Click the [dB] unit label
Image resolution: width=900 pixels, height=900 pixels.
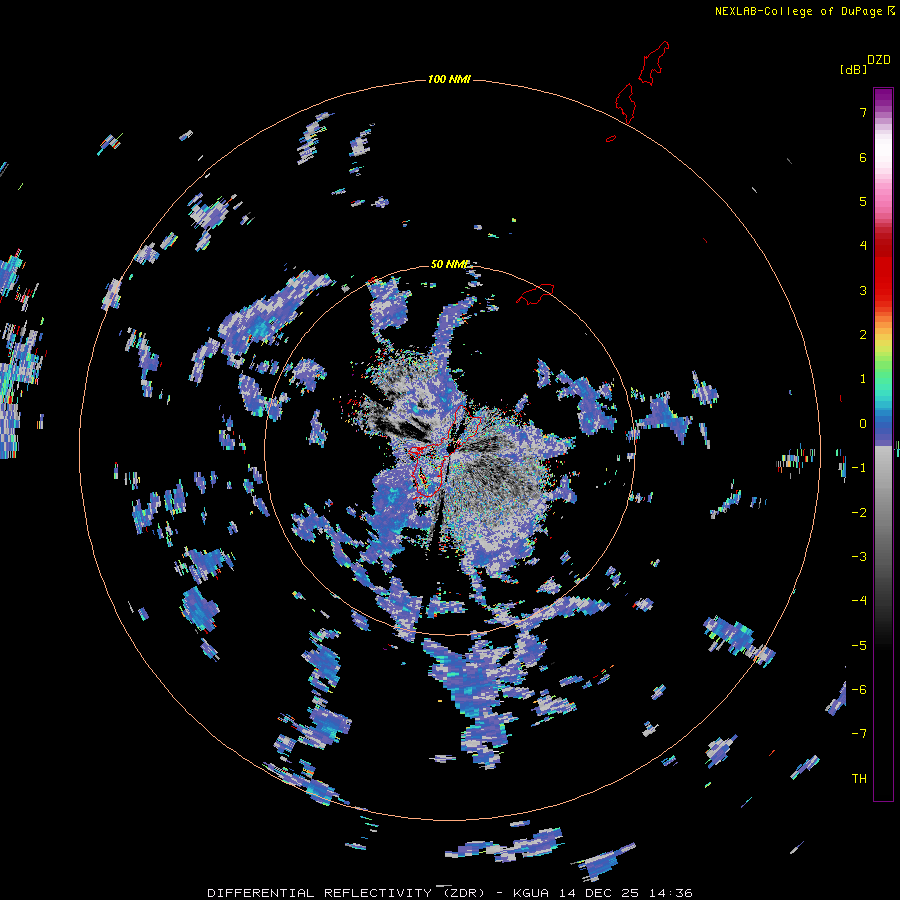[x=853, y=69]
